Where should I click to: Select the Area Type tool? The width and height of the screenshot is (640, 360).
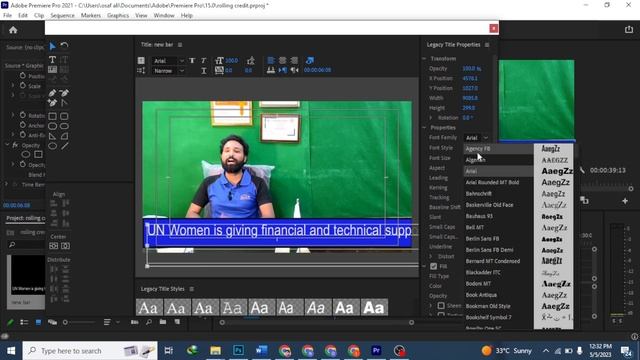click(52, 69)
